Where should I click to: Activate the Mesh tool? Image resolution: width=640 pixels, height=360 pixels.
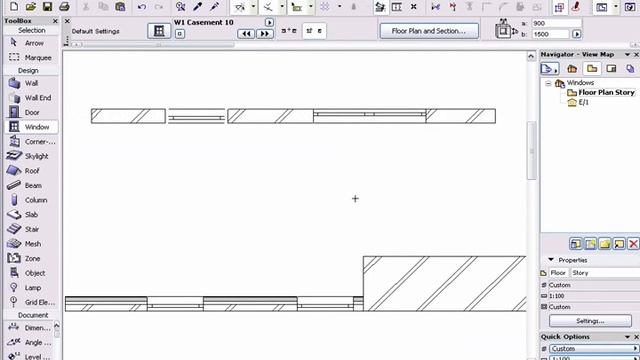pos(31,244)
